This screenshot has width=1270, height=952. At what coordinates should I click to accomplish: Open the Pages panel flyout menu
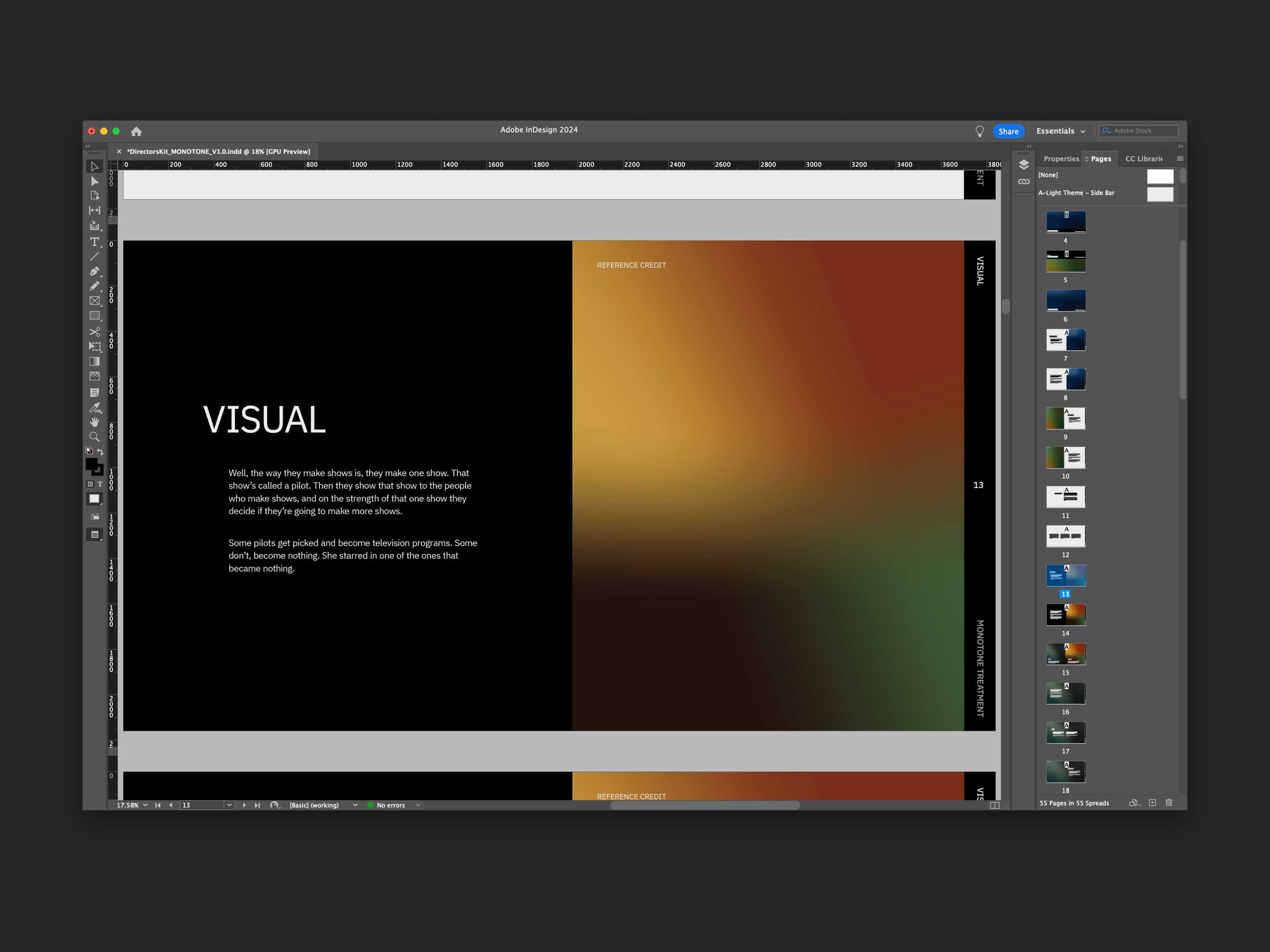[1180, 158]
